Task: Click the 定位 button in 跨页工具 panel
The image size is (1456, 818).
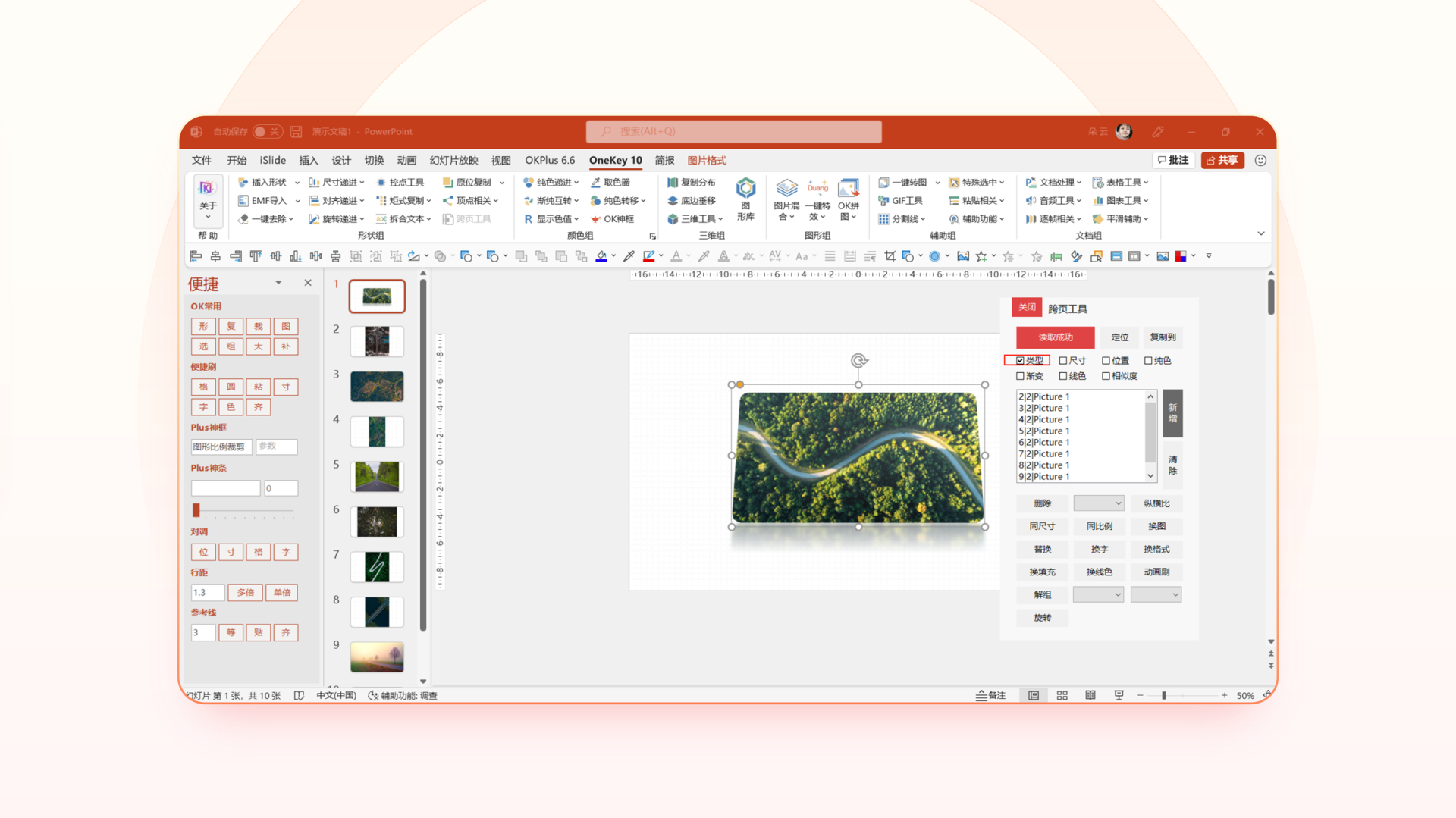Action: tap(1119, 337)
